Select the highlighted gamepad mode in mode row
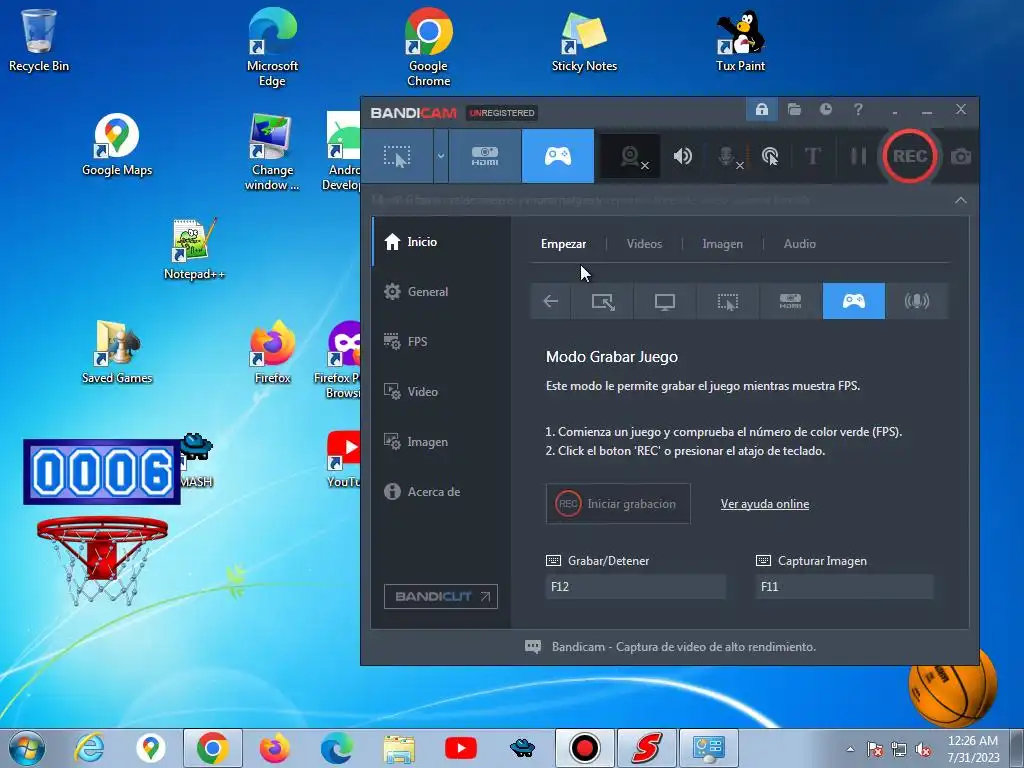 (x=854, y=301)
